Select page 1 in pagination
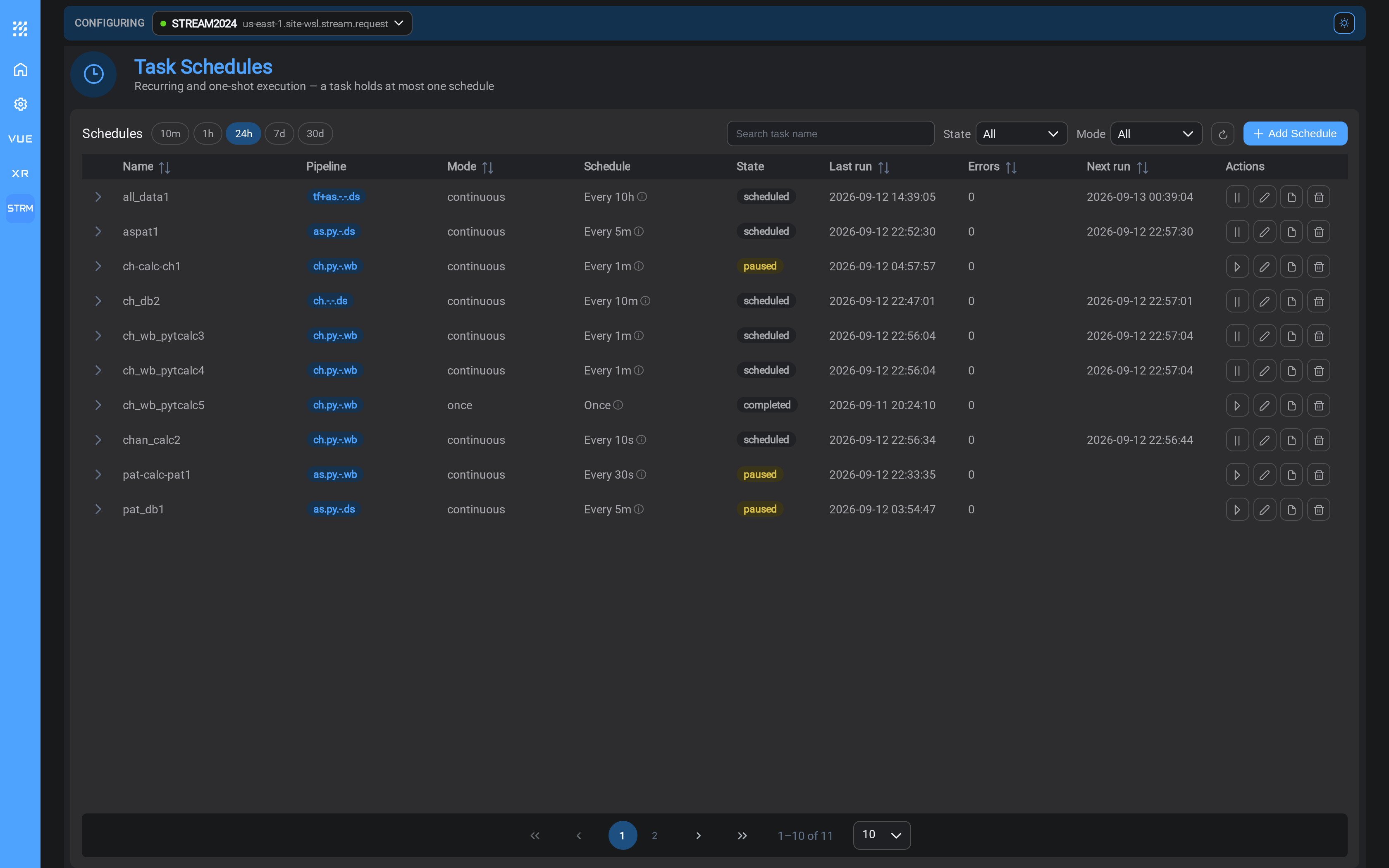This screenshot has height=868, width=1389. coord(622,835)
